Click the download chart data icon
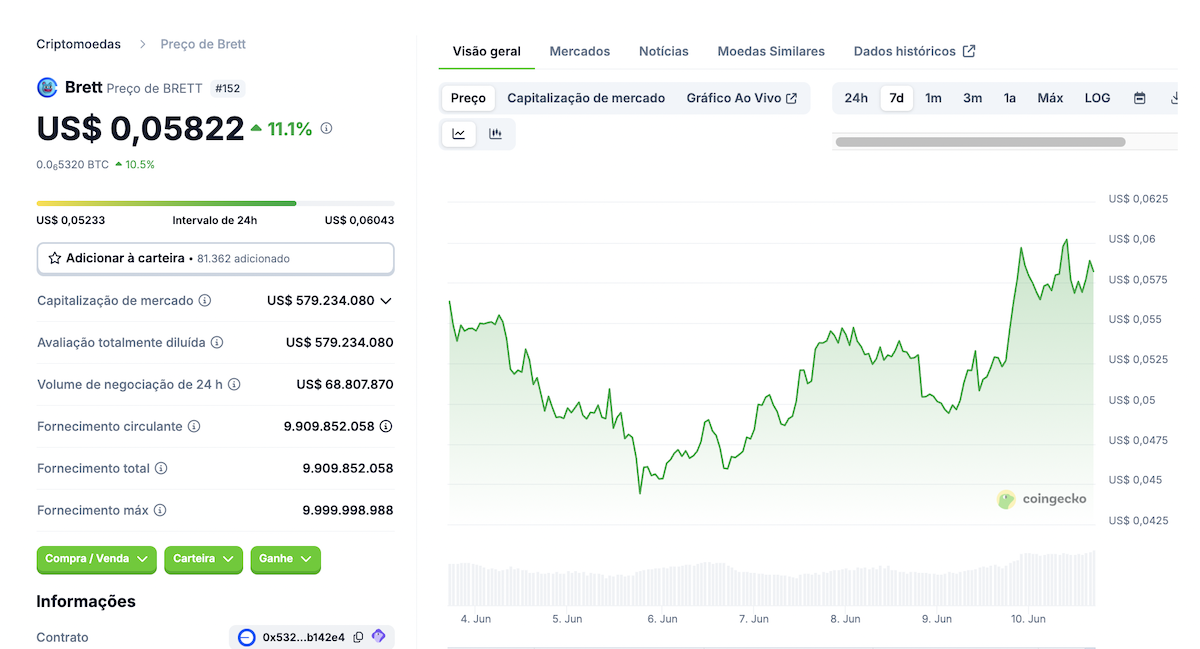 click(1174, 98)
